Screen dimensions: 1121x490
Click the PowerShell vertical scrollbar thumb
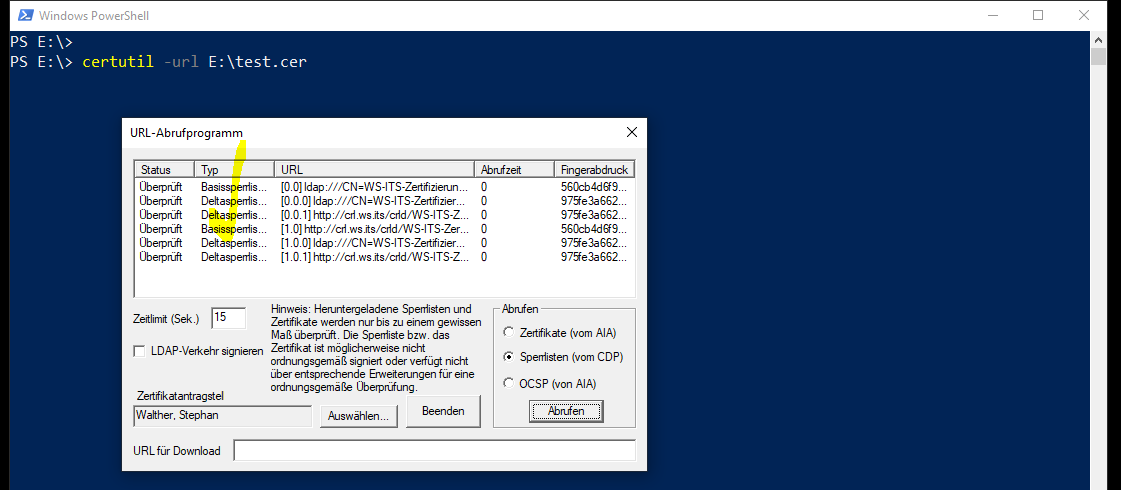click(x=1098, y=56)
